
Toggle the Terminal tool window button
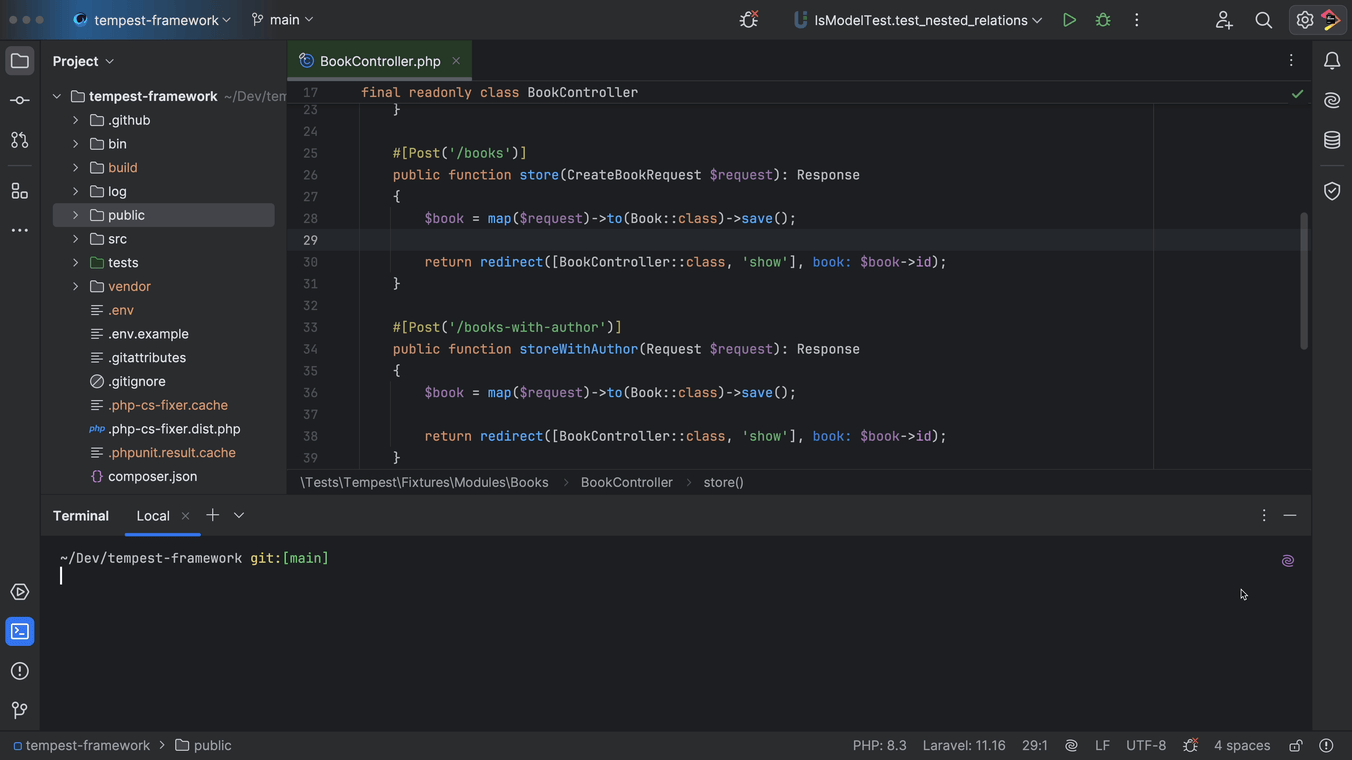[19, 631]
